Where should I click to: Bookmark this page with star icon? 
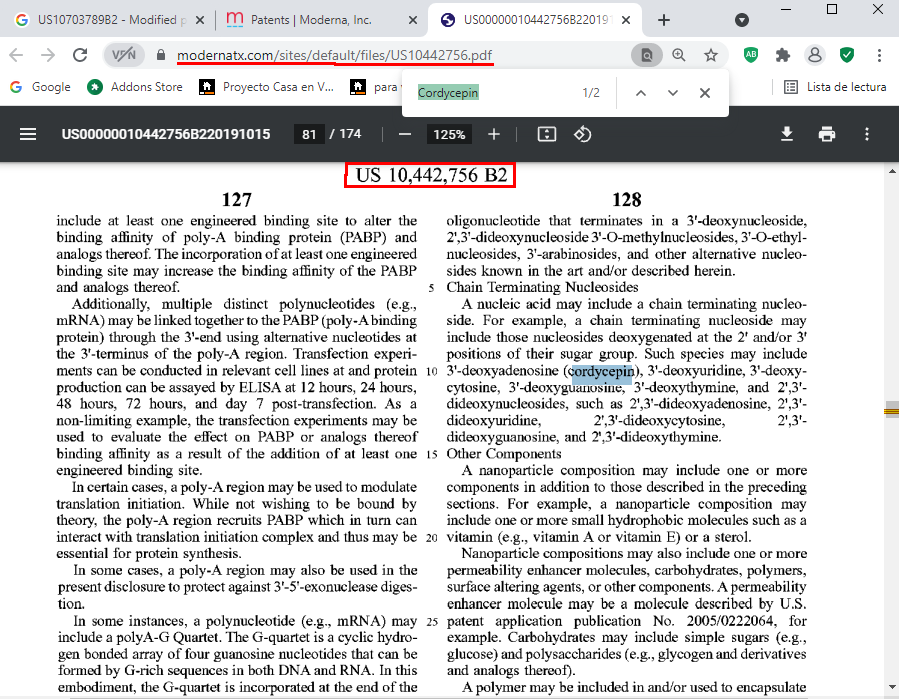pyautogui.click(x=711, y=55)
